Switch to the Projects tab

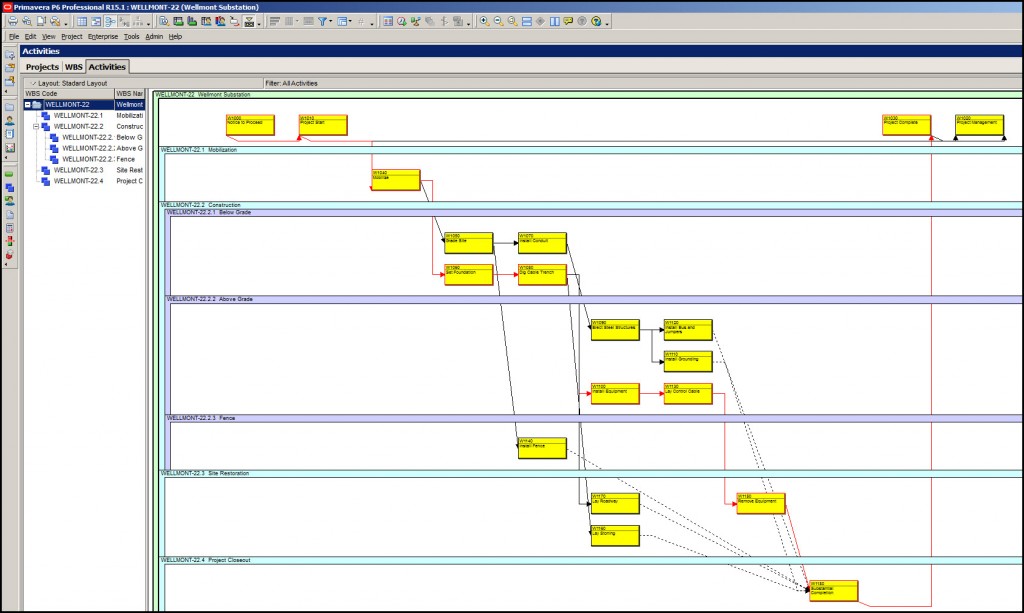pyautogui.click(x=42, y=67)
